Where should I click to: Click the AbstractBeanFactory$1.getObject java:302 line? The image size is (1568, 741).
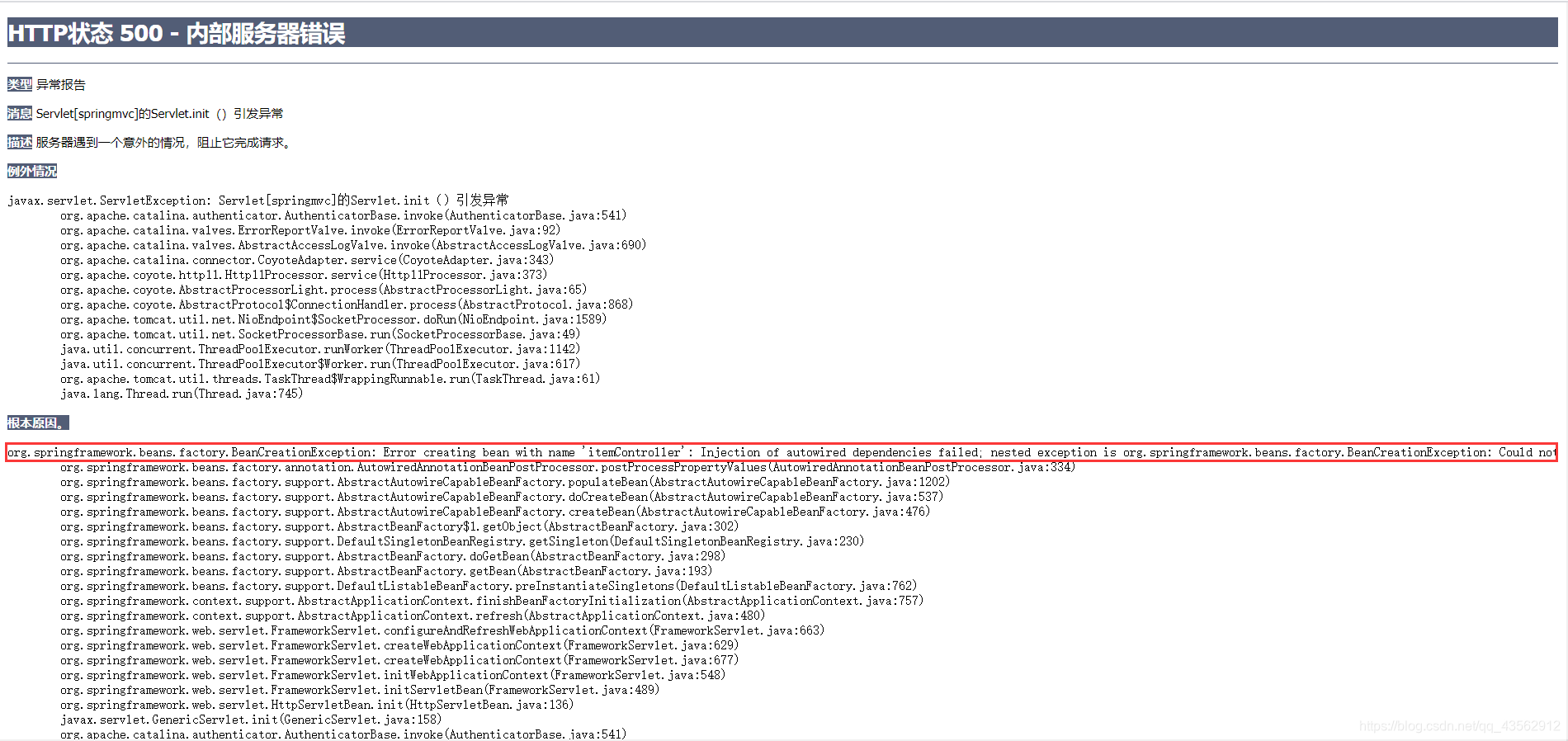click(x=399, y=526)
